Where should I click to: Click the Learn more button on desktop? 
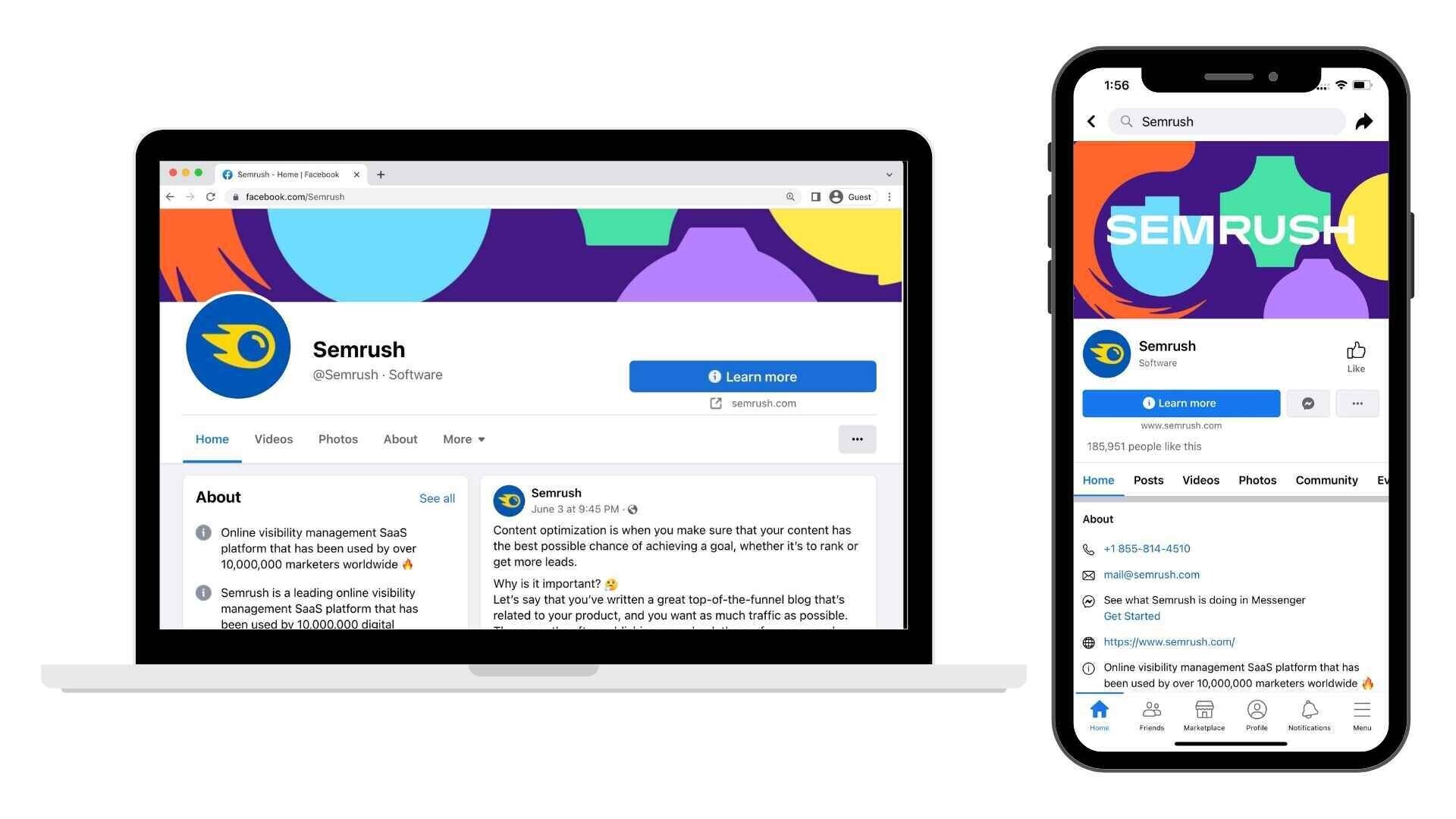pyautogui.click(x=752, y=376)
